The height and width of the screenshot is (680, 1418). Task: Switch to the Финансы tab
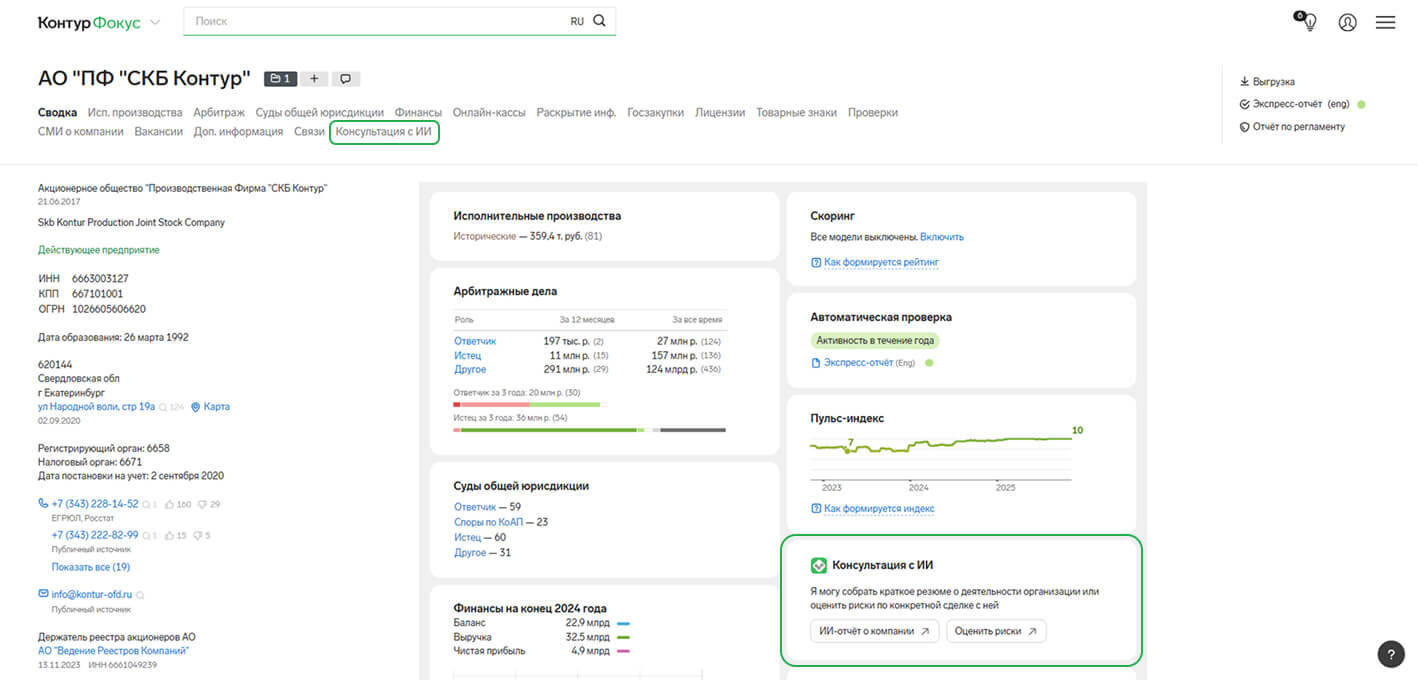click(417, 113)
